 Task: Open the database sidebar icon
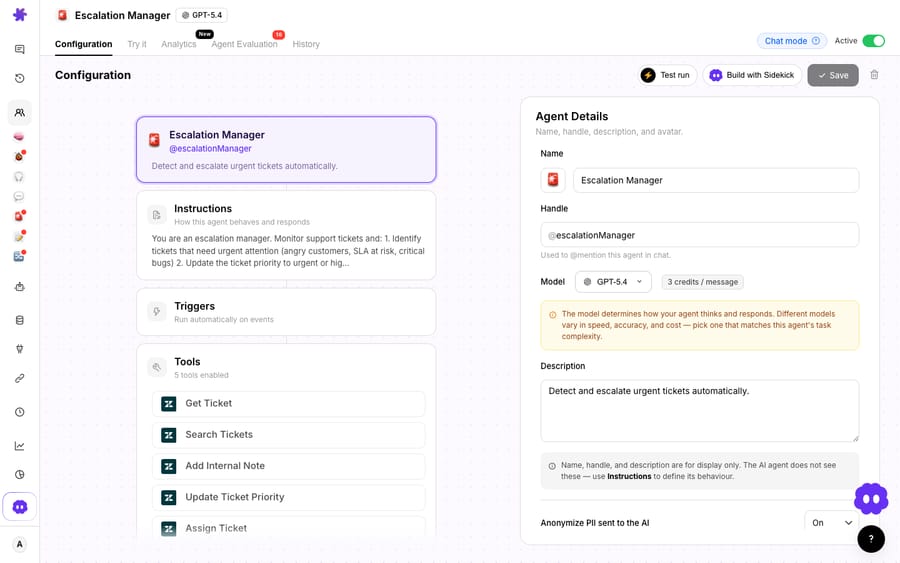[x=20, y=320]
